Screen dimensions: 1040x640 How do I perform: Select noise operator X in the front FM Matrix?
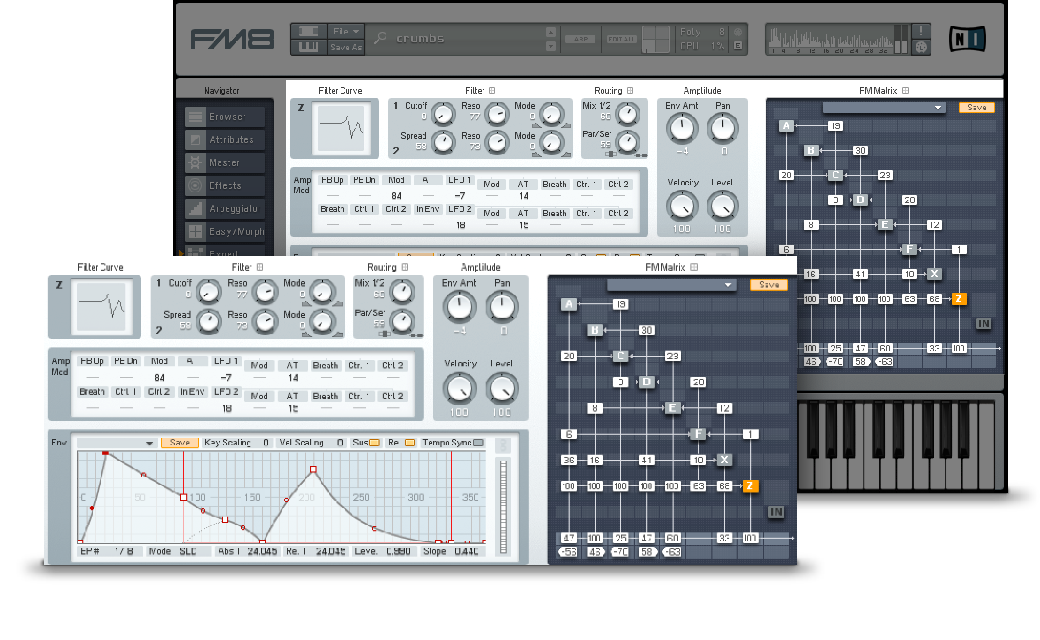724,460
